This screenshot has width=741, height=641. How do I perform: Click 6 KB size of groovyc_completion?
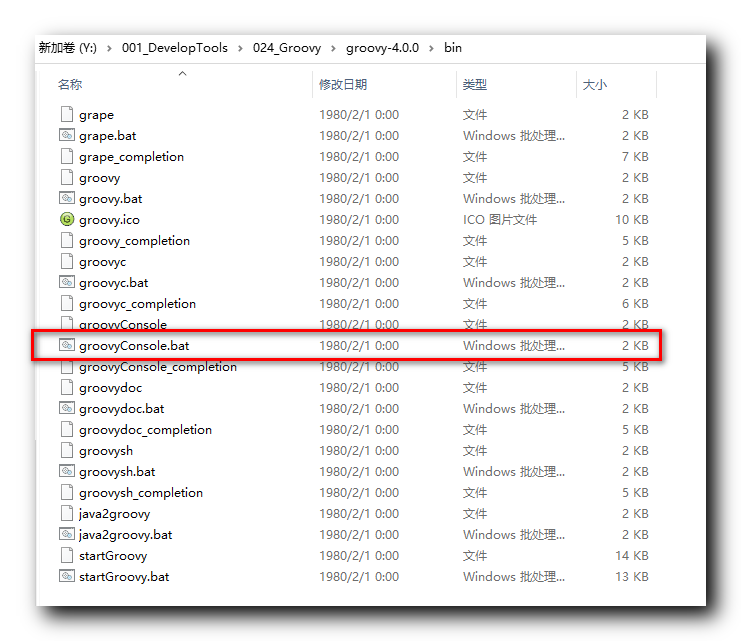pyautogui.click(x=635, y=303)
